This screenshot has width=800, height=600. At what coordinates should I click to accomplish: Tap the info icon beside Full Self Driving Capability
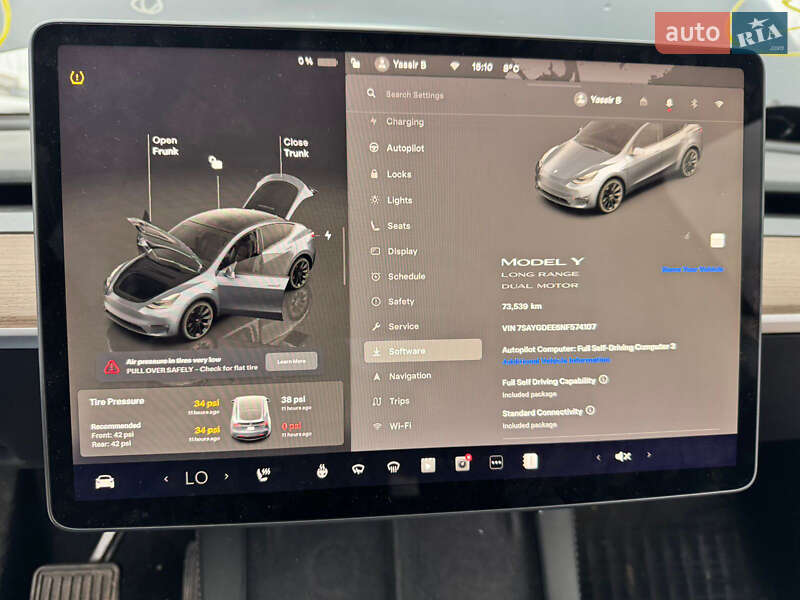(x=603, y=380)
